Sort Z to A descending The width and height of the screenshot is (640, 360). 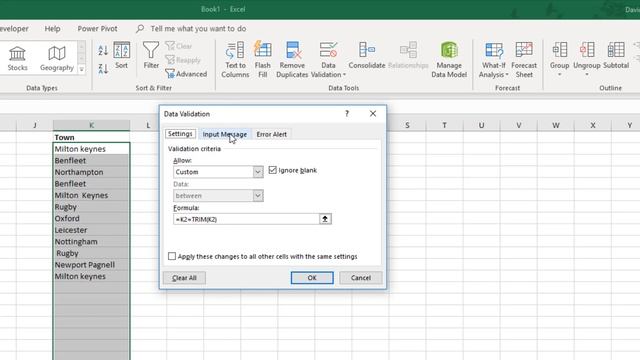103,69
